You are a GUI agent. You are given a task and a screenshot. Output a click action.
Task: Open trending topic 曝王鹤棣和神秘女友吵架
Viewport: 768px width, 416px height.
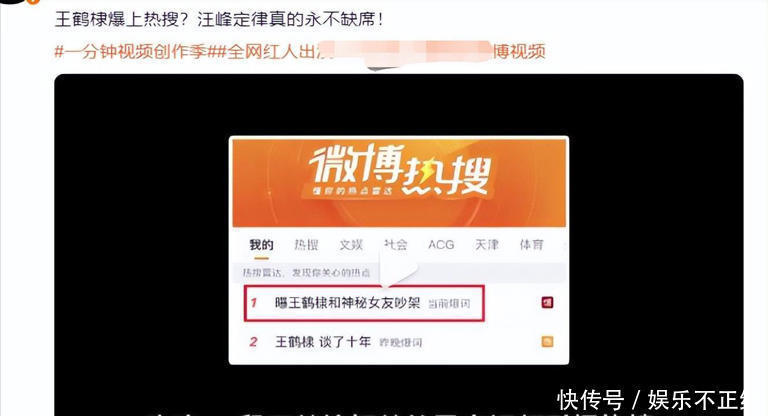[x=347, y=303]
